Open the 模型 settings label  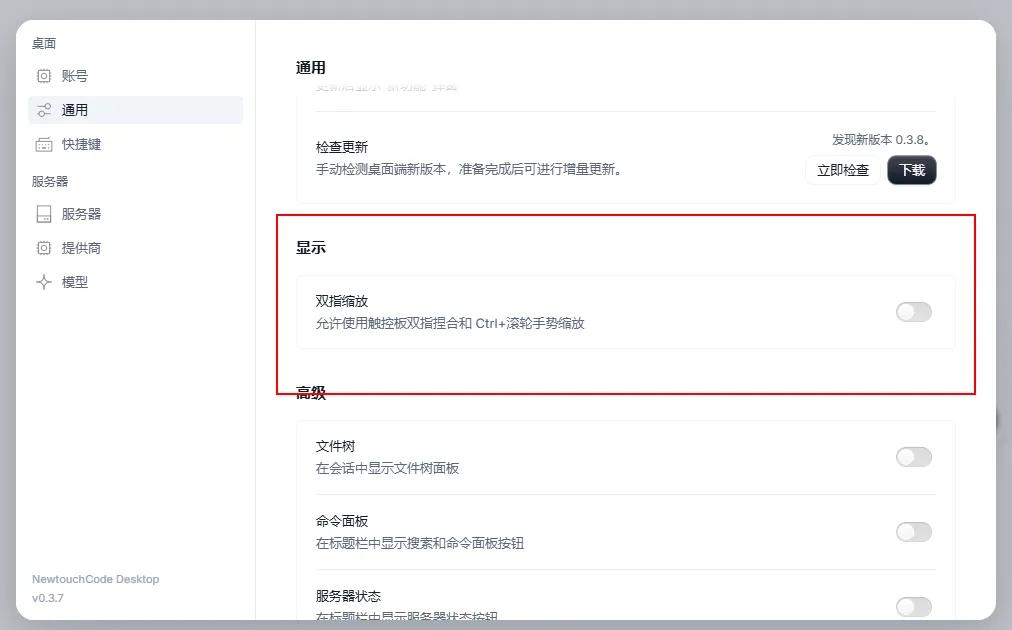[75, 282]
